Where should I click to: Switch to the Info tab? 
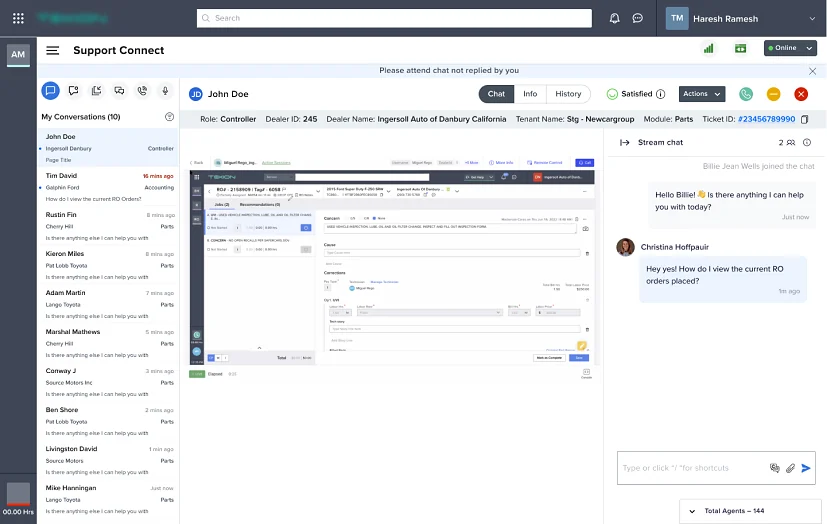[x=530, y=94]
